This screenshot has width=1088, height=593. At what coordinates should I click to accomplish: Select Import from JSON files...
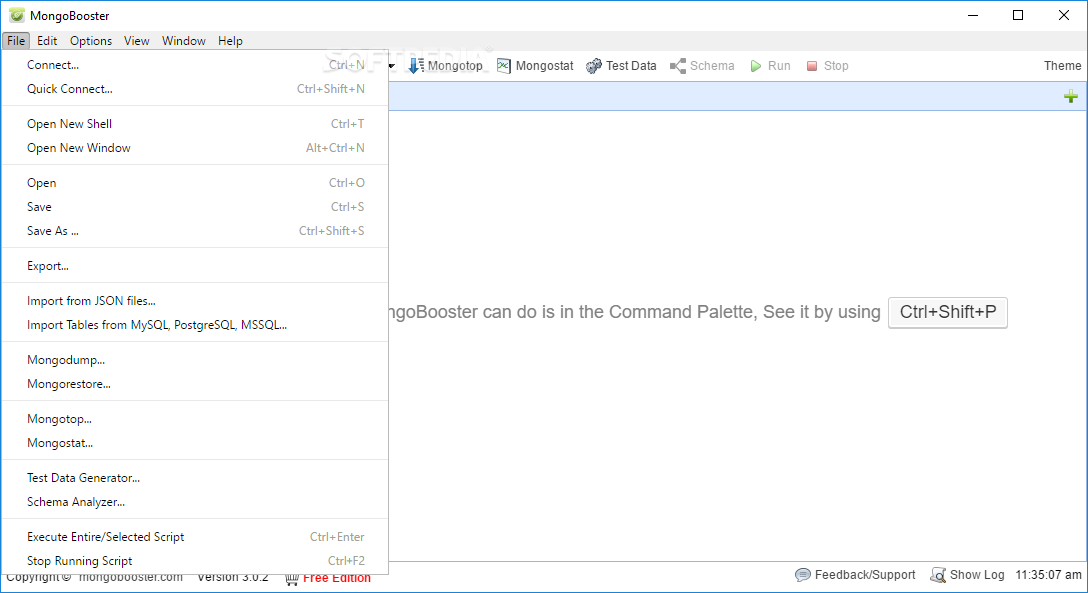pyautogui.click(x=195, y=301)
